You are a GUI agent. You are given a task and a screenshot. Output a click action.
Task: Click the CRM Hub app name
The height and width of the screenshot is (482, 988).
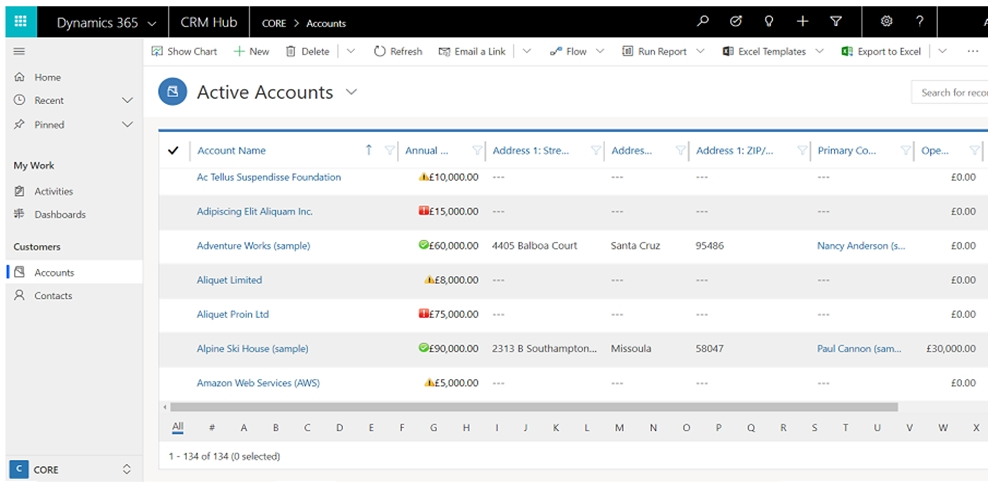click(209, 22)
